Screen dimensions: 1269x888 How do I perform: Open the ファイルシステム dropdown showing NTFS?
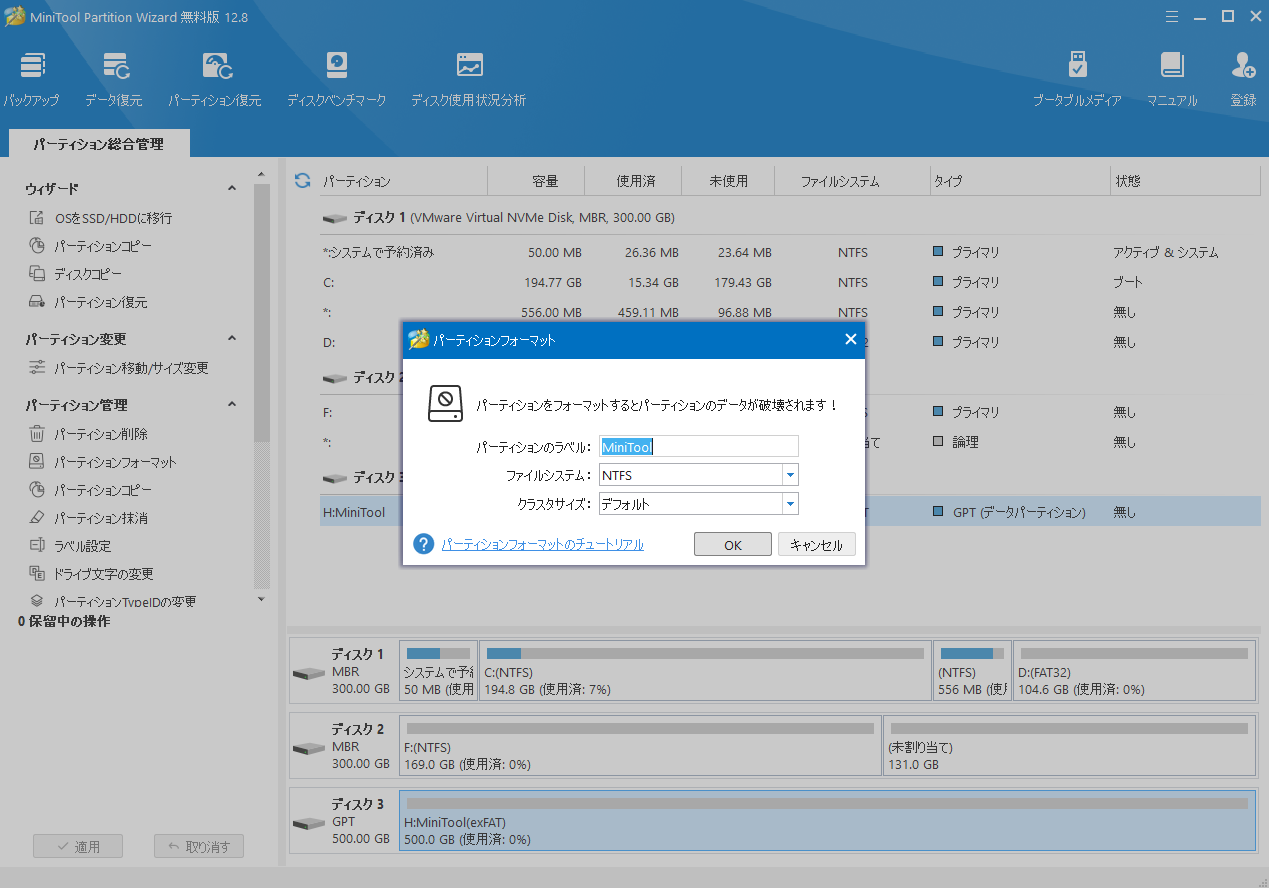click(790, 475)
